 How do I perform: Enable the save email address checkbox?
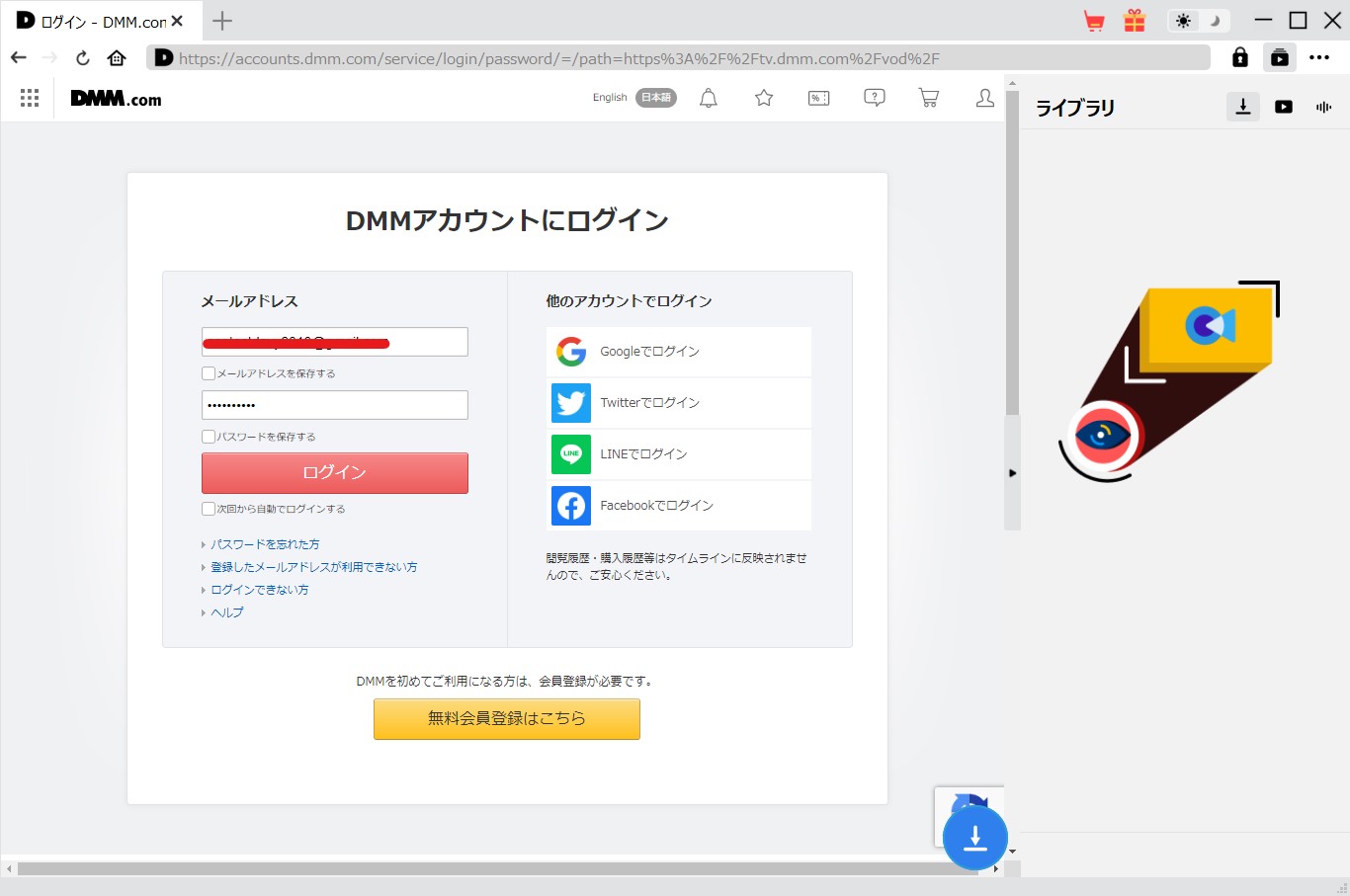pyautogui.click(x=209, y=373)
